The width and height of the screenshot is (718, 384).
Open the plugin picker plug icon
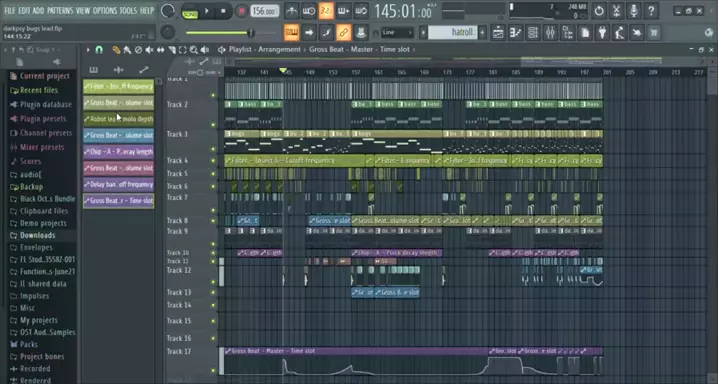pos(603,32)
